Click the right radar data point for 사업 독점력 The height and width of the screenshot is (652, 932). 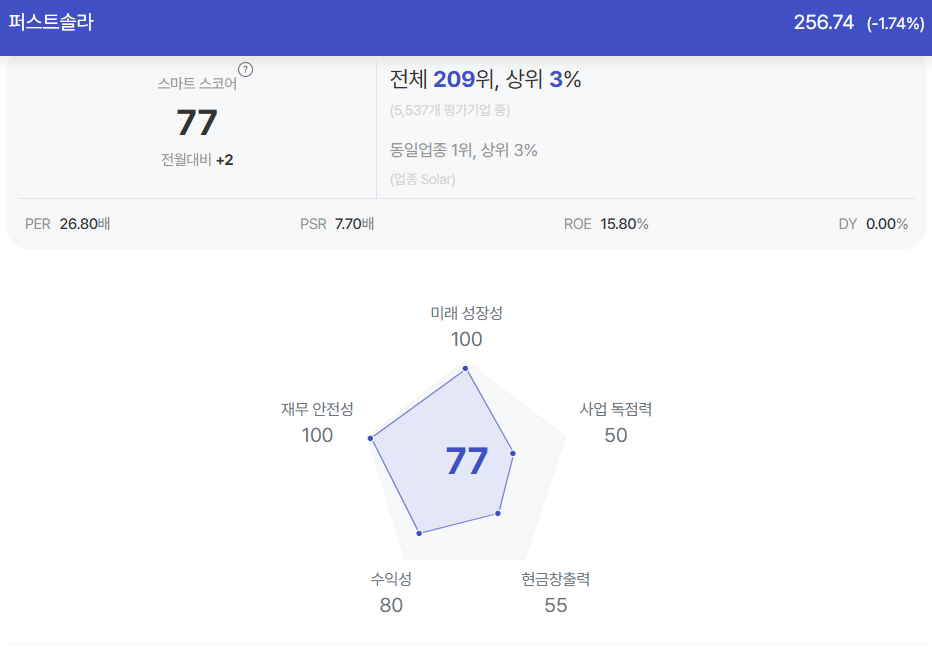coord(513,454)
